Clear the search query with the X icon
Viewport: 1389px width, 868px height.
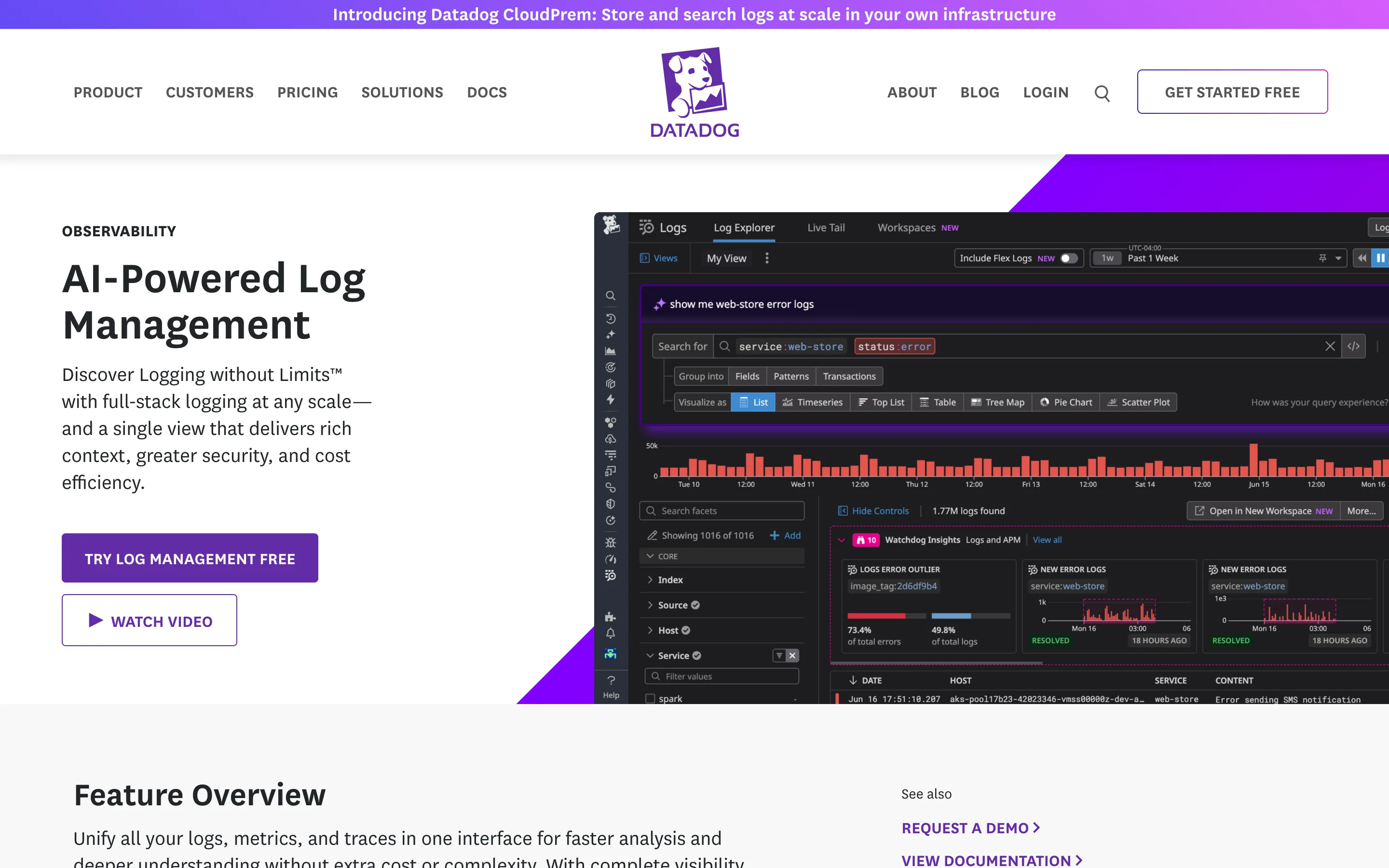tap(1330, 346)
